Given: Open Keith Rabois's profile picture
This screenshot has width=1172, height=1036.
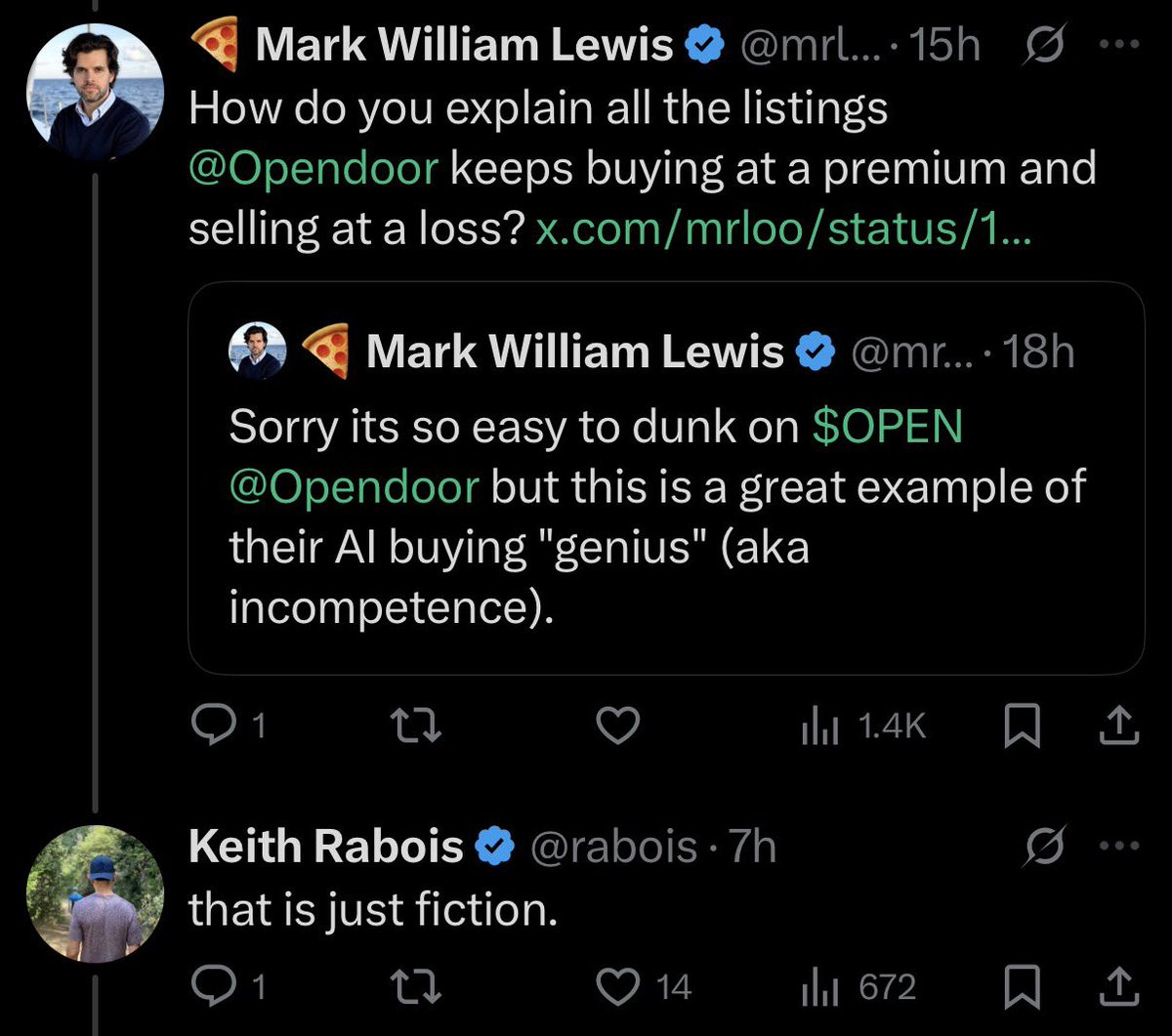Looking at the screenshot, I should tap(94, 893).
